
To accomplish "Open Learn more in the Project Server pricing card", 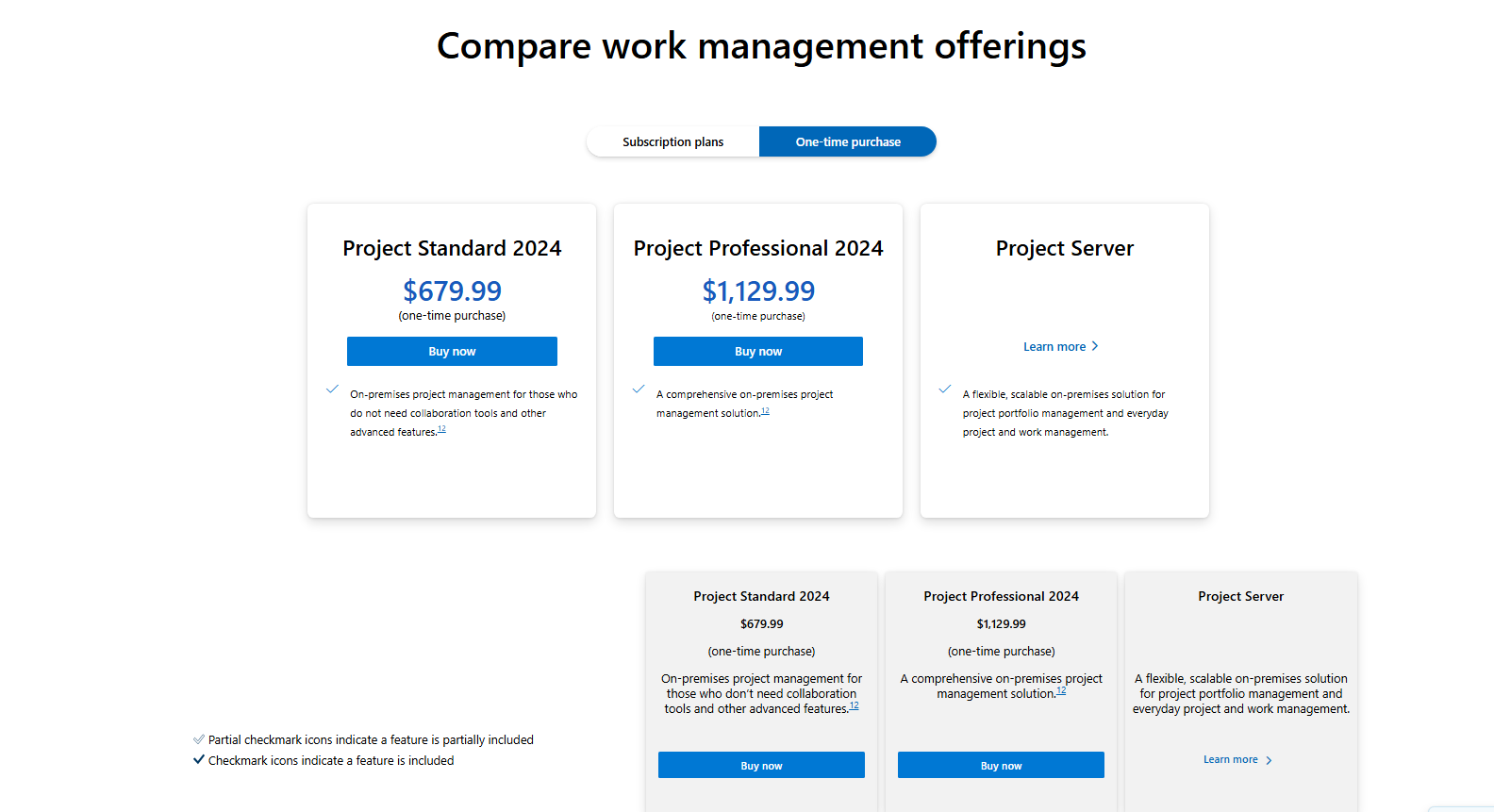I will coord(1061,346).
